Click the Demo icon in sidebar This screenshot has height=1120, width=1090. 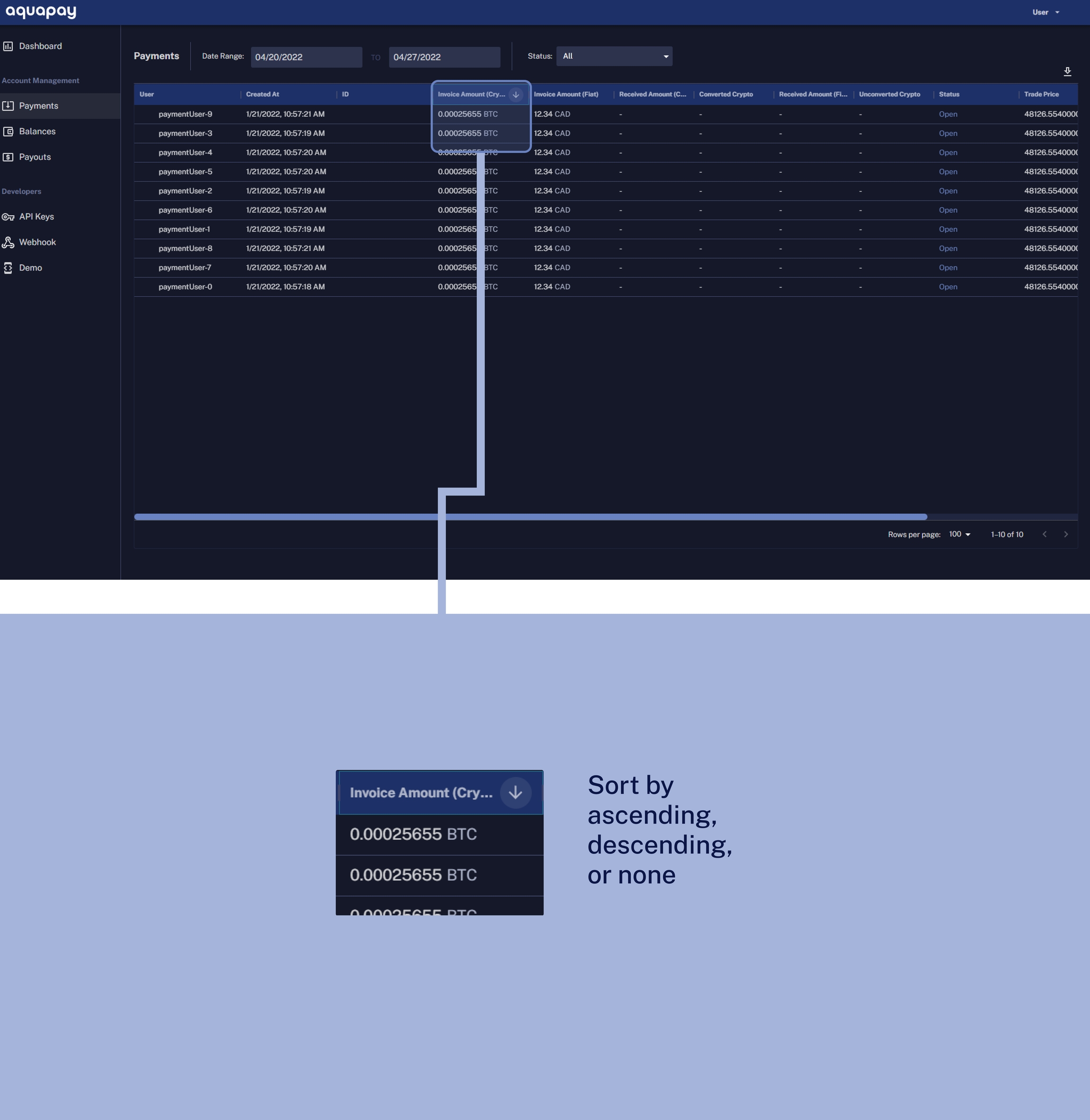pyautogui.click(x=8, y=268)
